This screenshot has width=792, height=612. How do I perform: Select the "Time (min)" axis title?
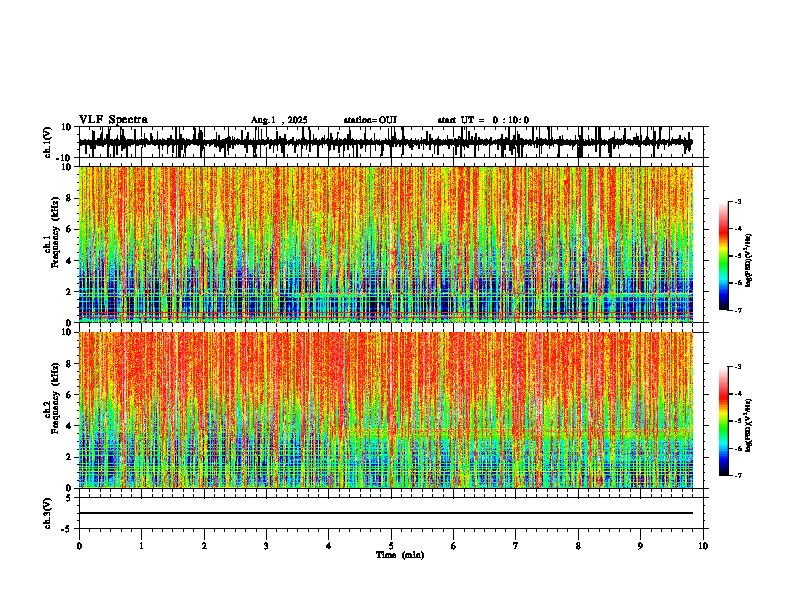[400, 555]
